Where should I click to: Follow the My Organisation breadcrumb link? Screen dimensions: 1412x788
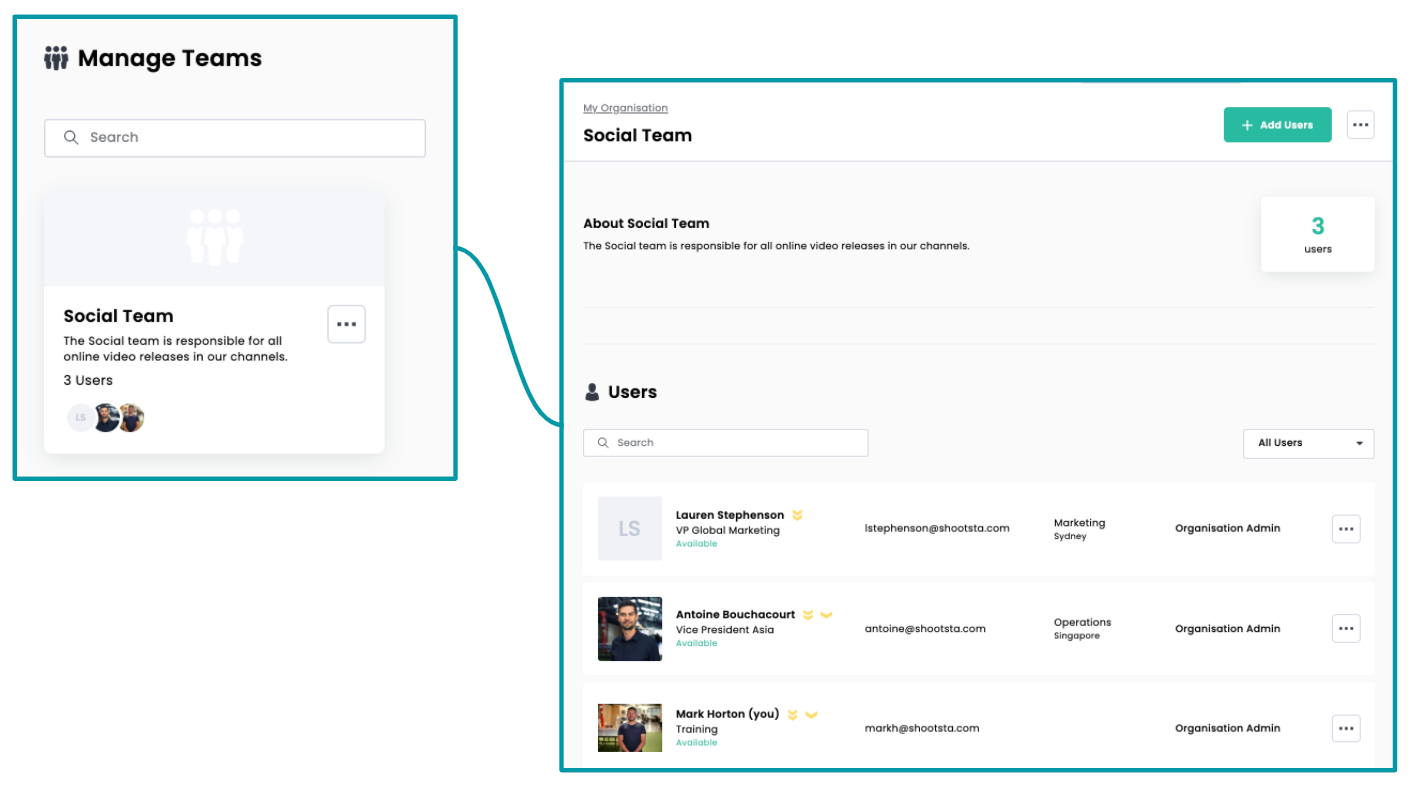coord(625,108)
